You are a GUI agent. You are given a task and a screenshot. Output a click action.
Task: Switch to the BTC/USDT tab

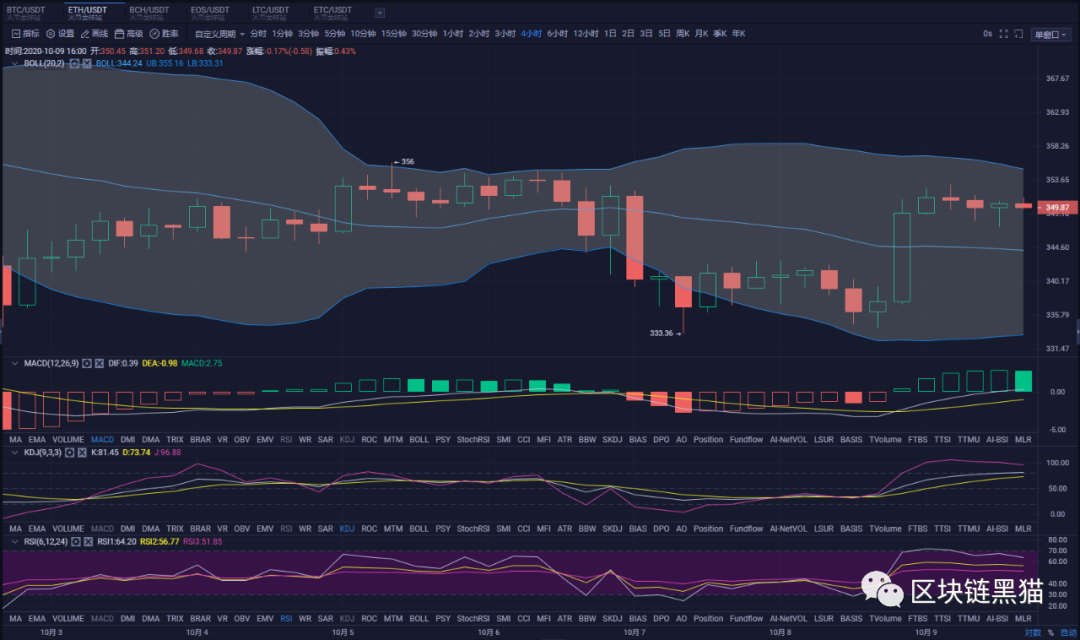pyautogui.click(x=25, y=13)
